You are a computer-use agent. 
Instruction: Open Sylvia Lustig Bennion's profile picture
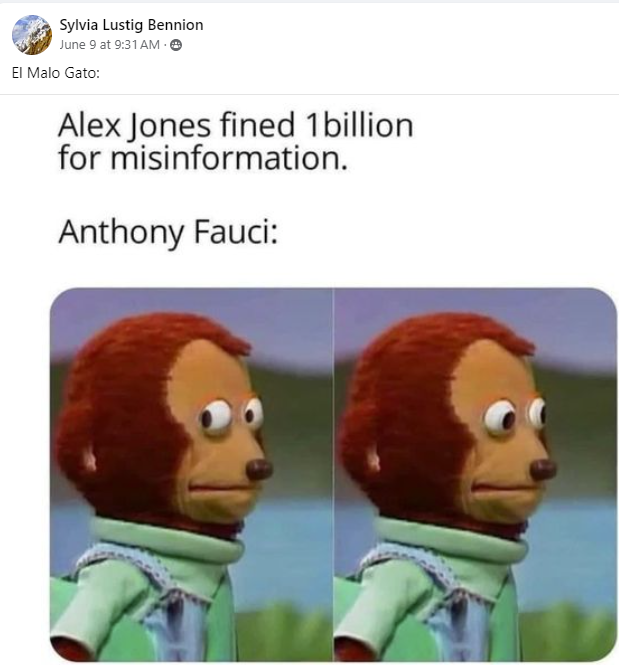(x=32, y=35)
